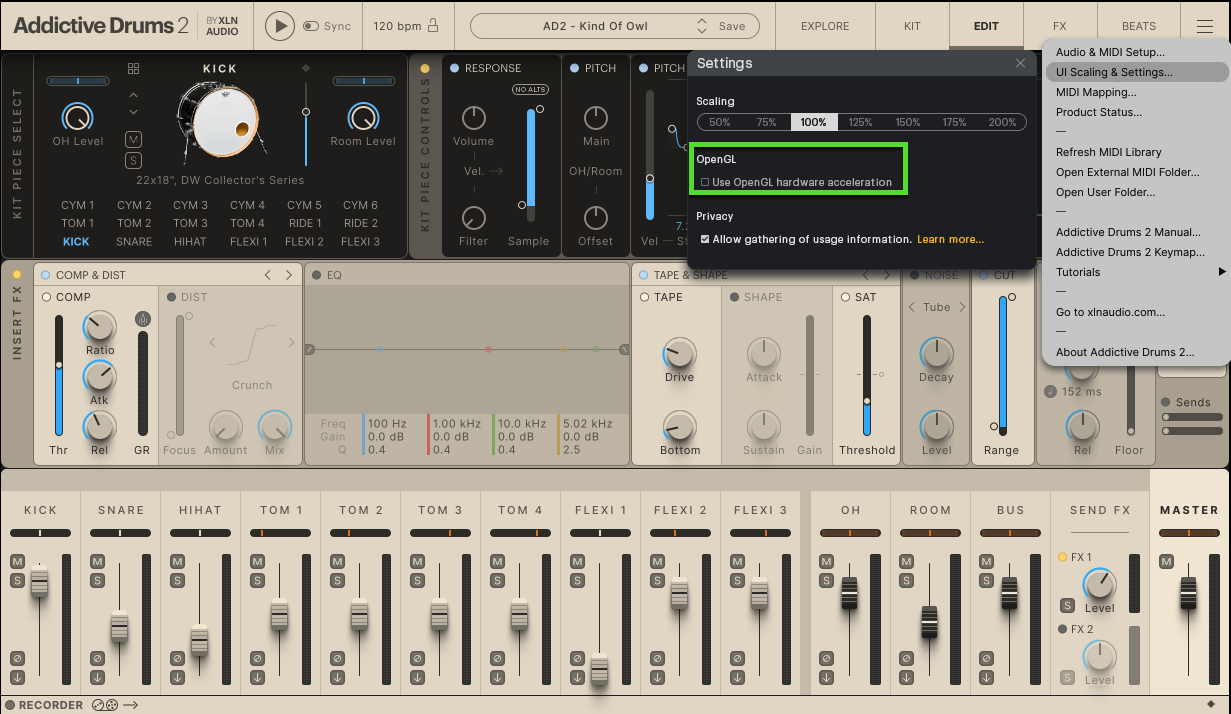Image resolution: width=1231 pixels, height=714 pixels.
Task: Mute the TOM 3 mixer channel
Action: 417,563
